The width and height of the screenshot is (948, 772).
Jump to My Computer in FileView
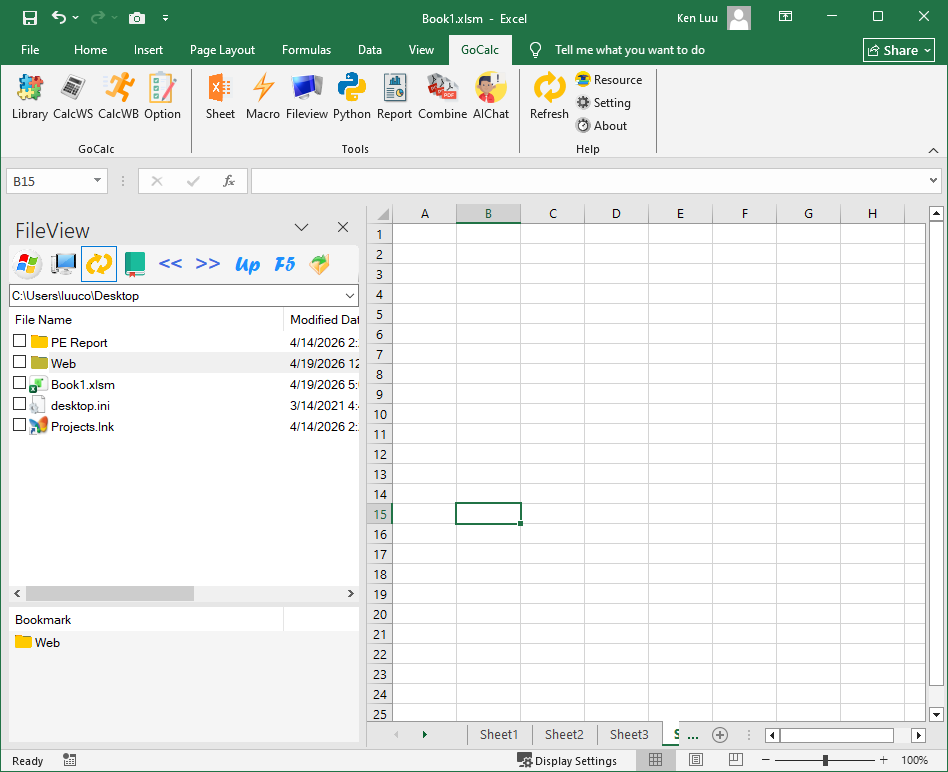click(63, 264)
